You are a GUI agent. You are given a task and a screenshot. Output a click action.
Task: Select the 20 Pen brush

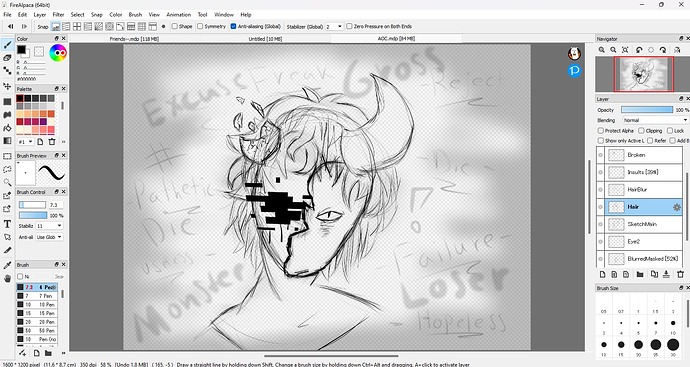(37, 322)
